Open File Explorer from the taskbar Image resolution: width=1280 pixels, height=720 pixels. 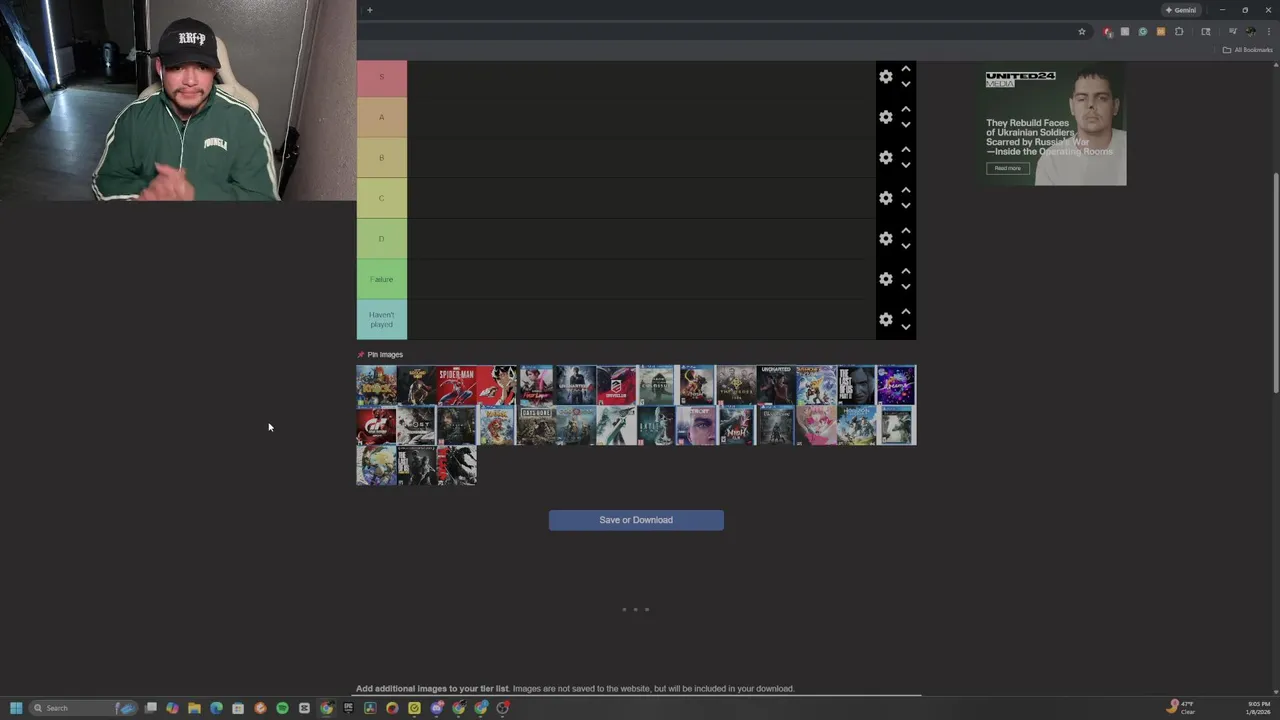(194, 708)
